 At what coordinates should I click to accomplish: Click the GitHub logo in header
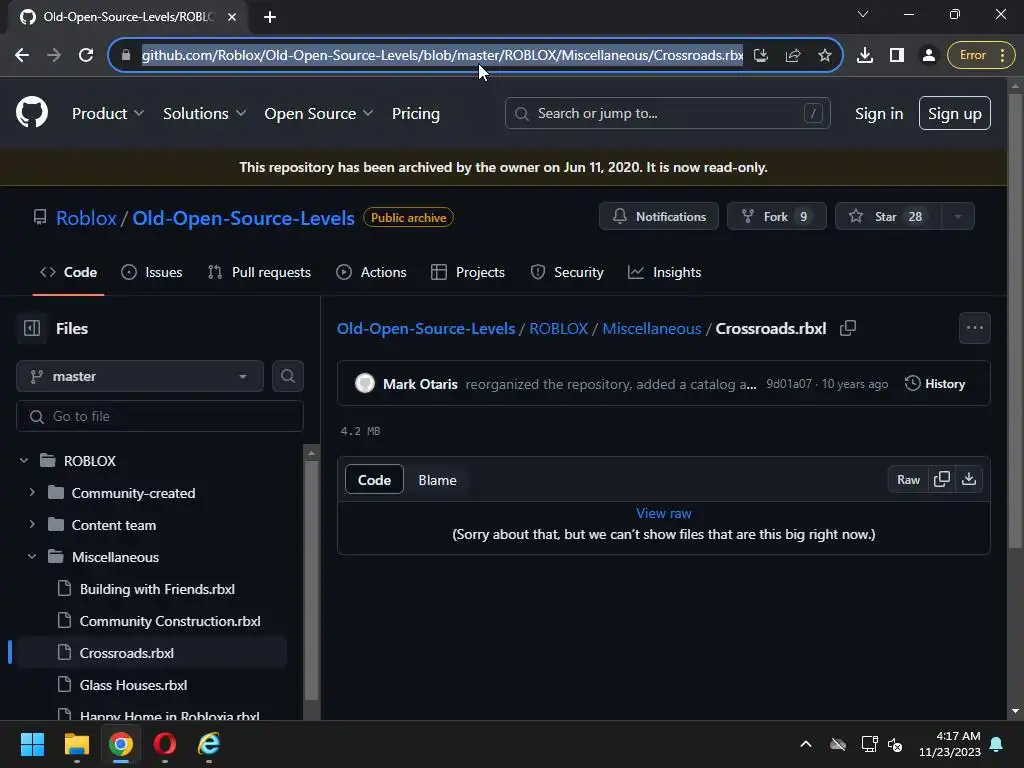[x=31, y=112]
